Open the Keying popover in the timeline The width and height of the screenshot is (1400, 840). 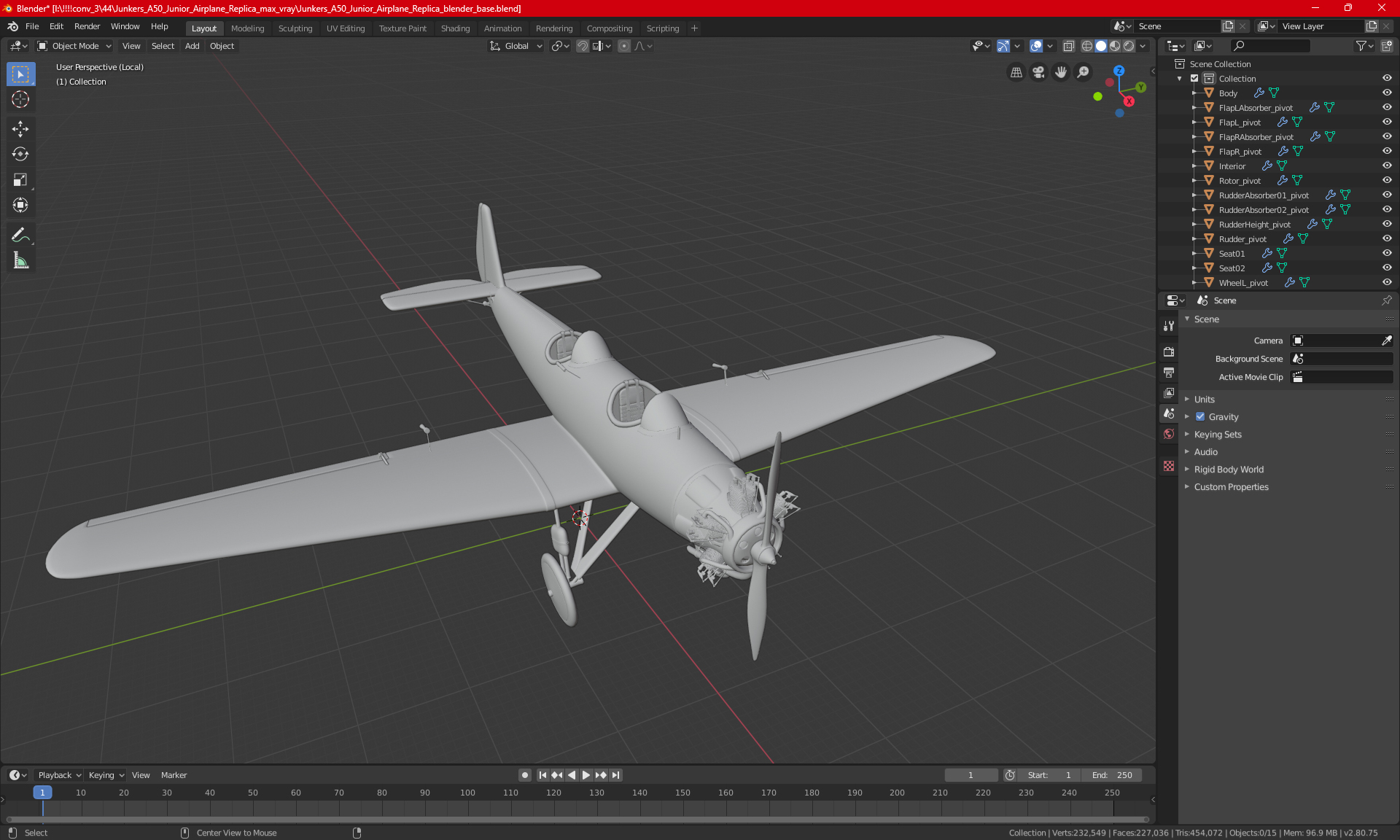pyautogui.click(x=106, y=775)
